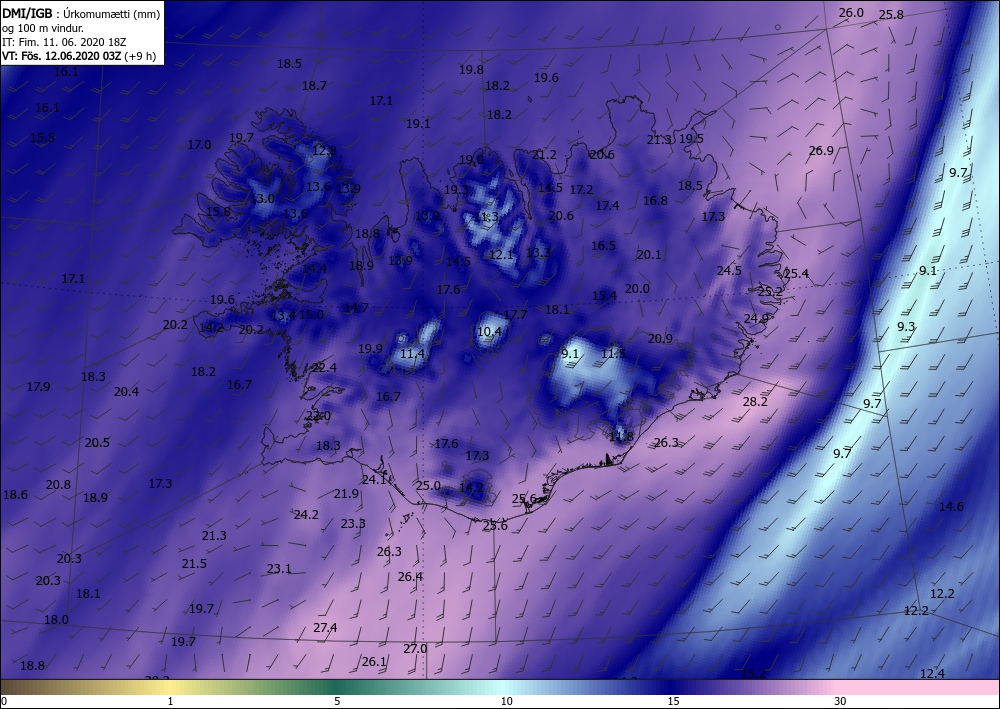This screenshot has height=709, width=1000.
Task: Click the map value 9.3
Action: click(x=906, y=327)
